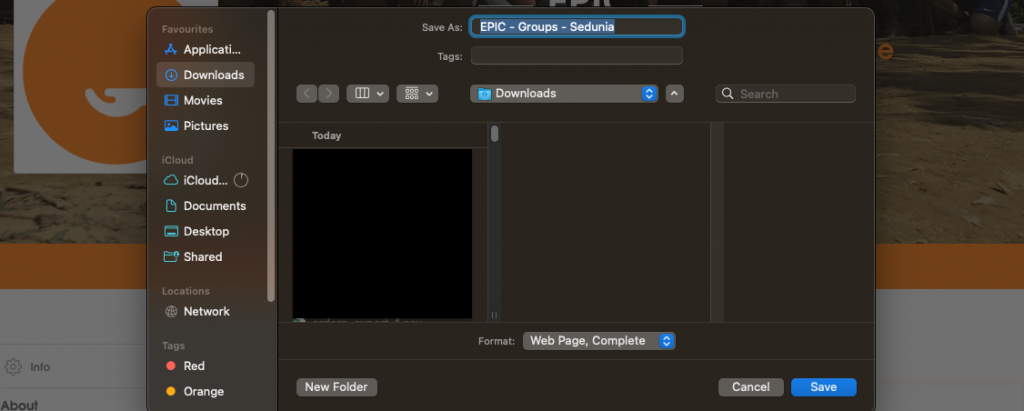Open Movies folder in sidebar
Image resolution: width=1024 pixels, height=411 pixels.
(203, 101)
